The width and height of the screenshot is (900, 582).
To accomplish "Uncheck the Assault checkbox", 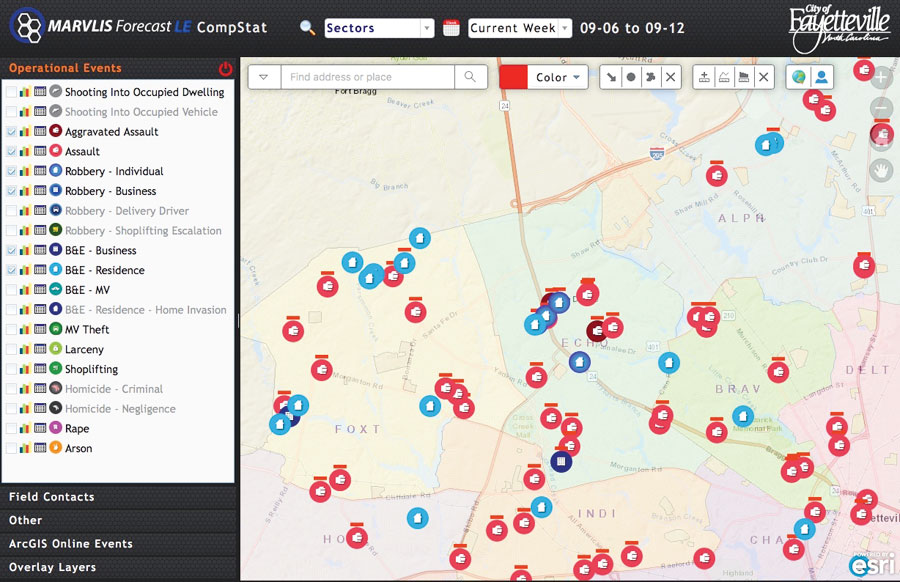I will (11, 151).
